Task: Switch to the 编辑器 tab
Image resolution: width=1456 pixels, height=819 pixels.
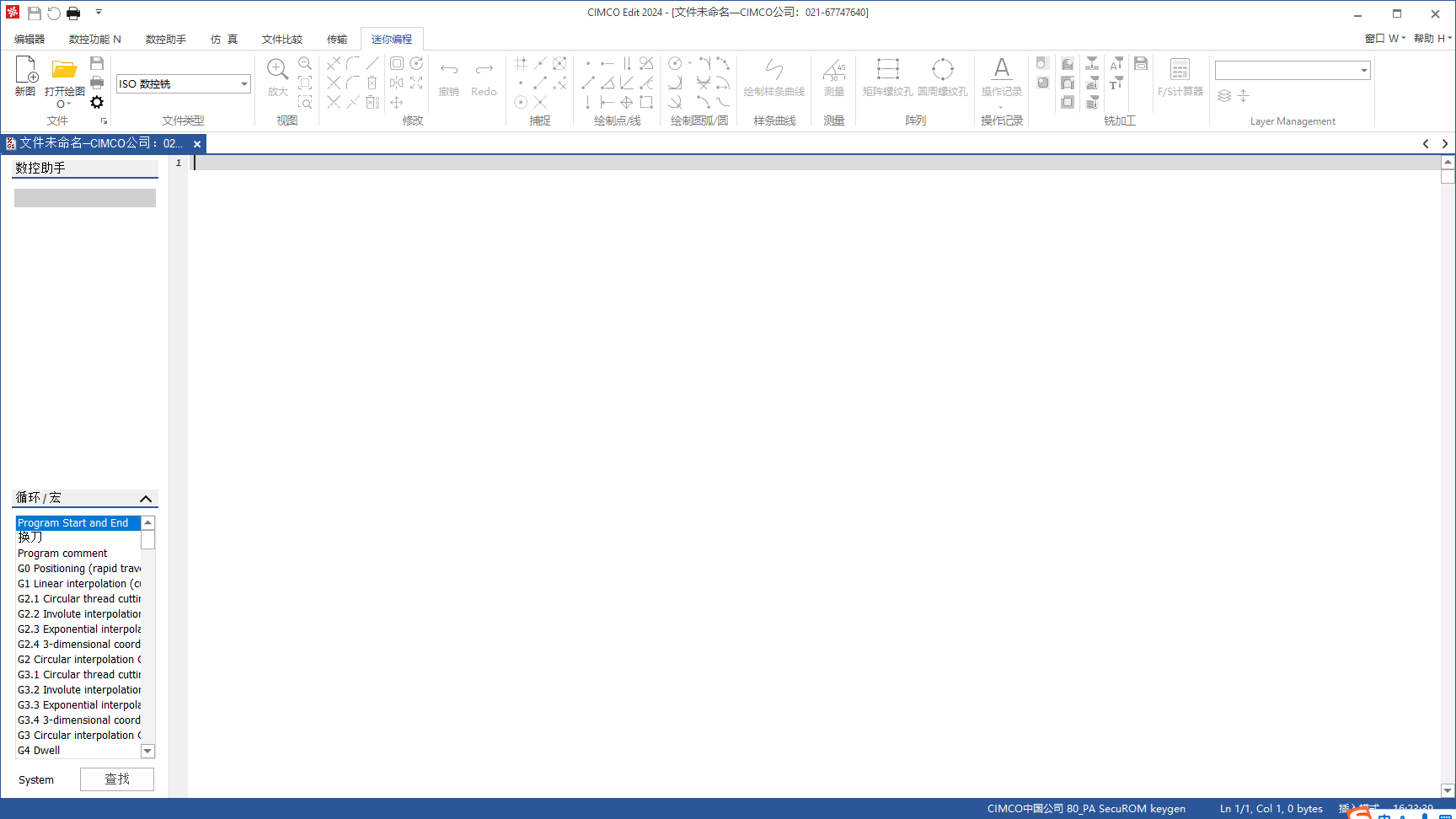Action: (29, 39)
